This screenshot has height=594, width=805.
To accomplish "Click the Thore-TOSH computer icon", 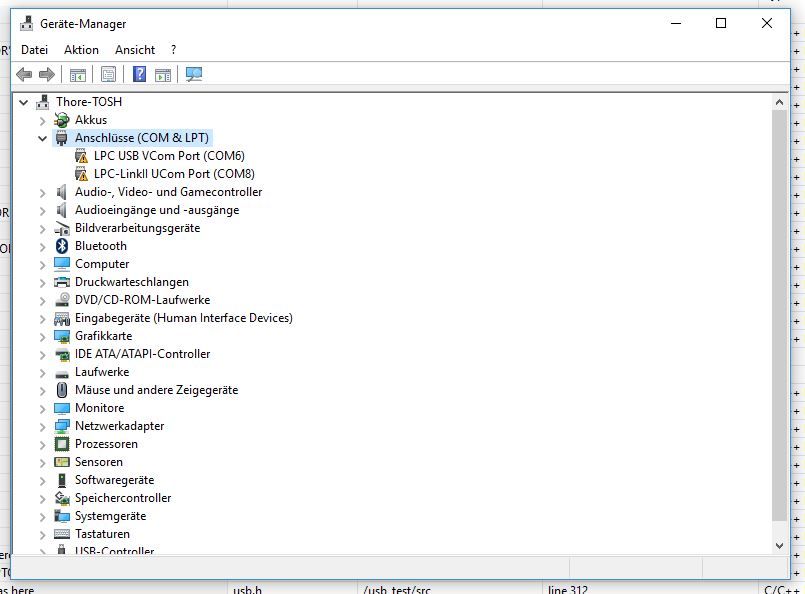I will coord(43,102).
